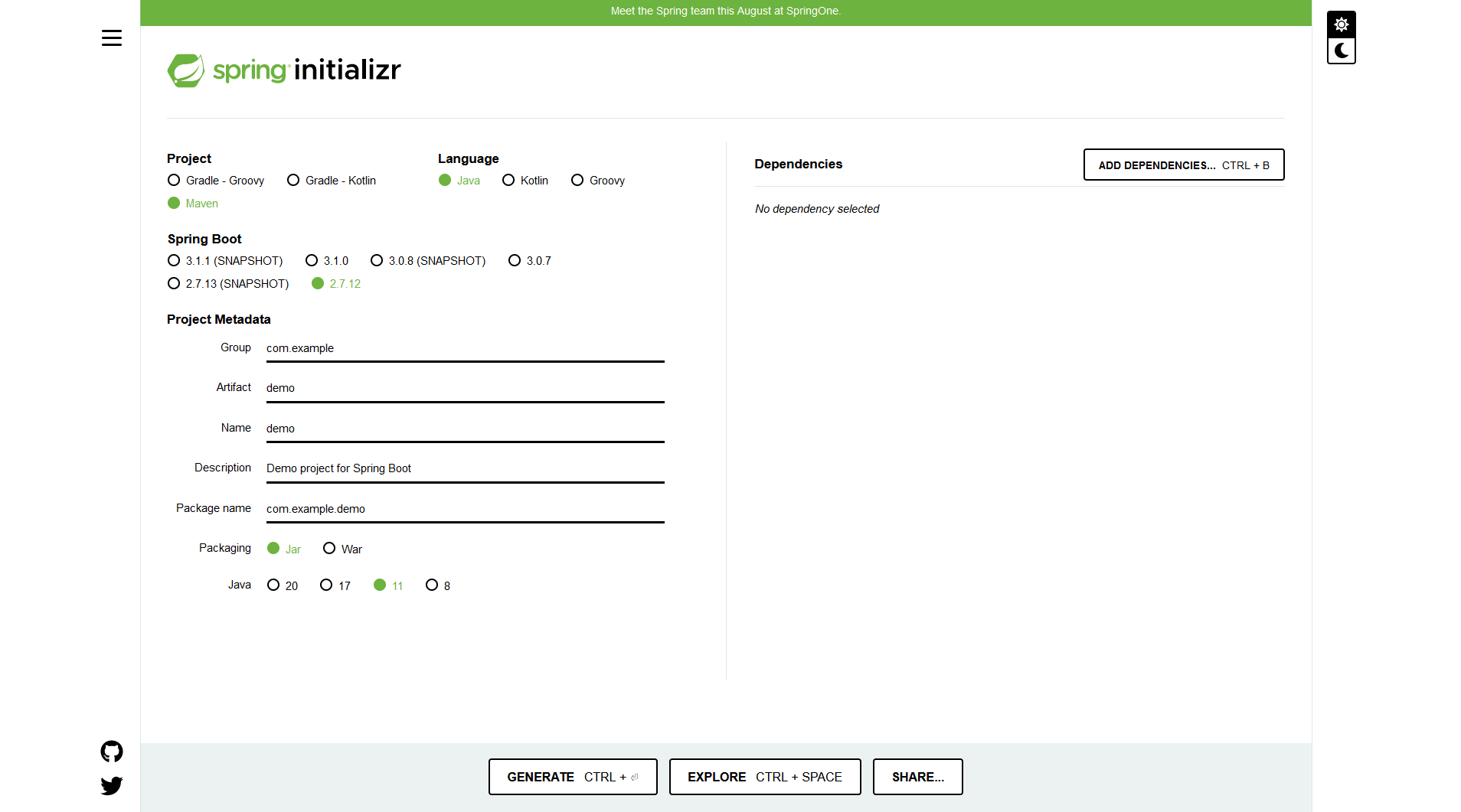Click the Artifact input field
The image size is (1461, 812).
(x=466, y=388)
